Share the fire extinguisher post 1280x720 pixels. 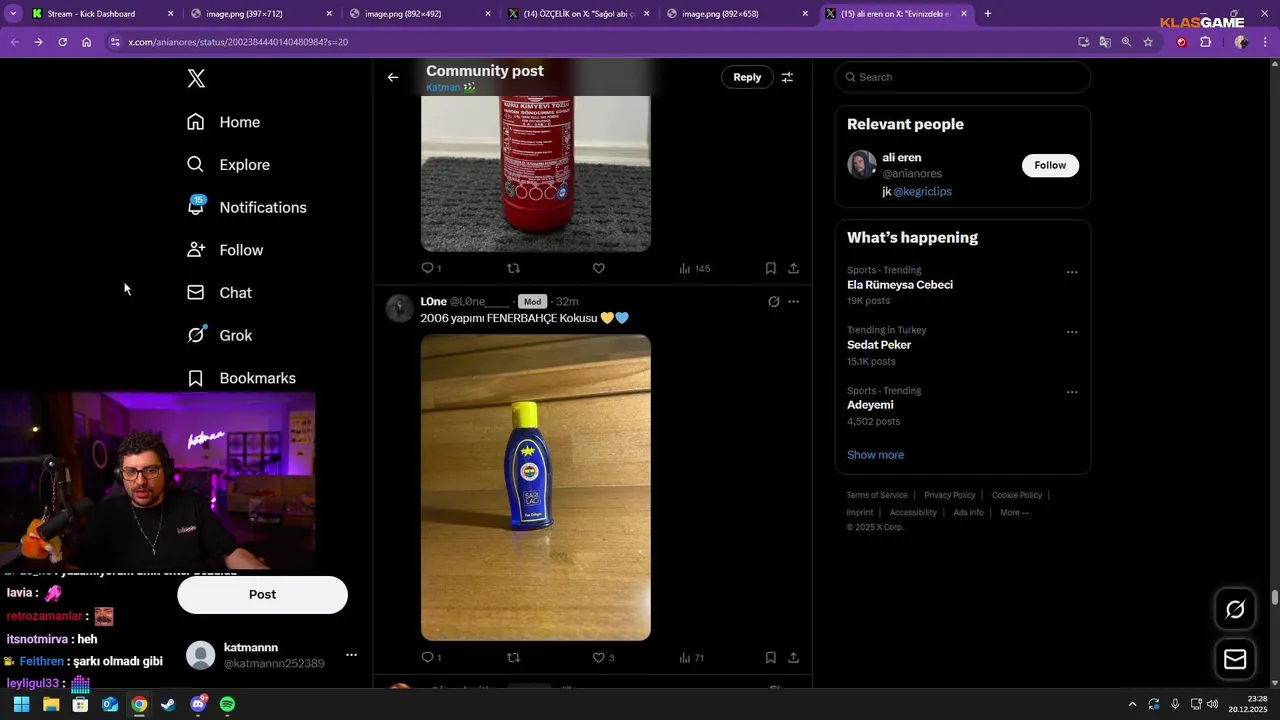tap(793, 268)
